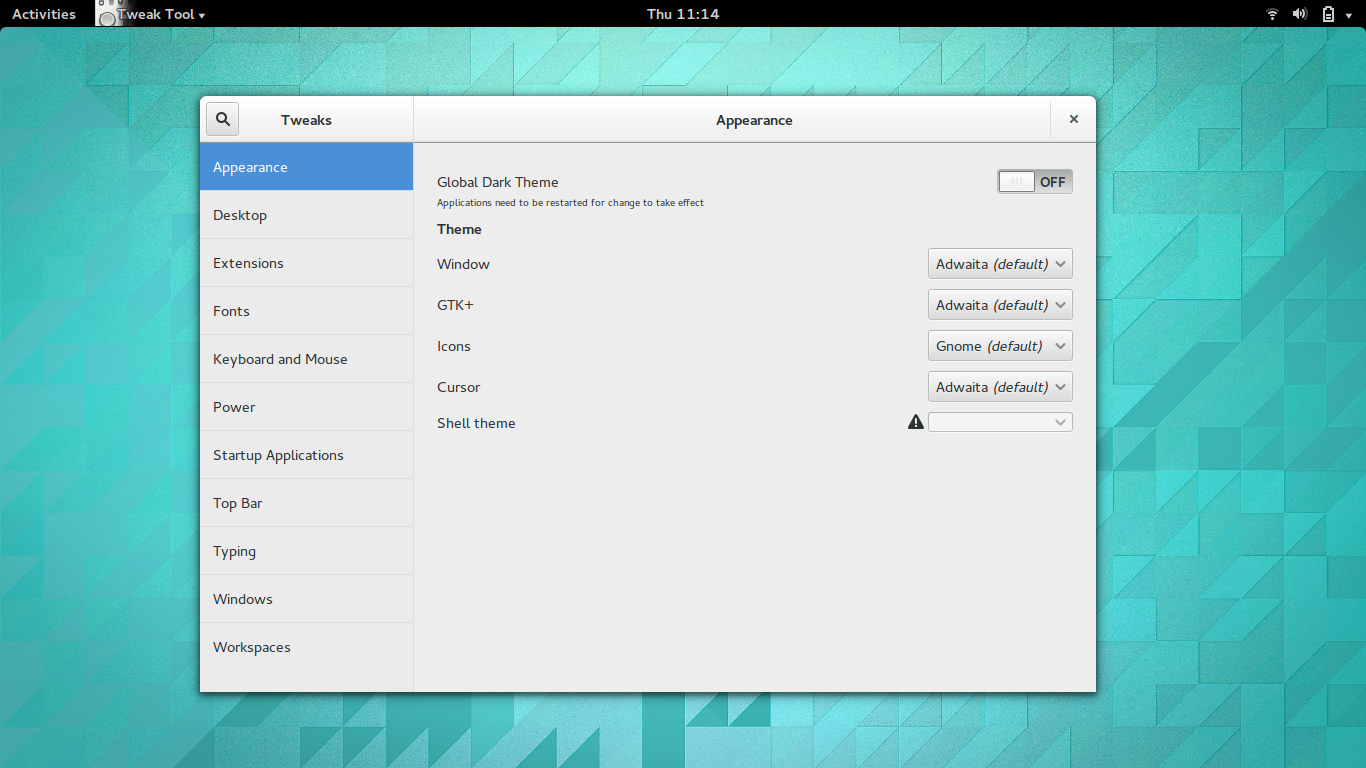Open the Wi-Fi status icon in top bar
This screenshot has height=768, width=1366.
pyautogui.click(x=1271, y=13)
